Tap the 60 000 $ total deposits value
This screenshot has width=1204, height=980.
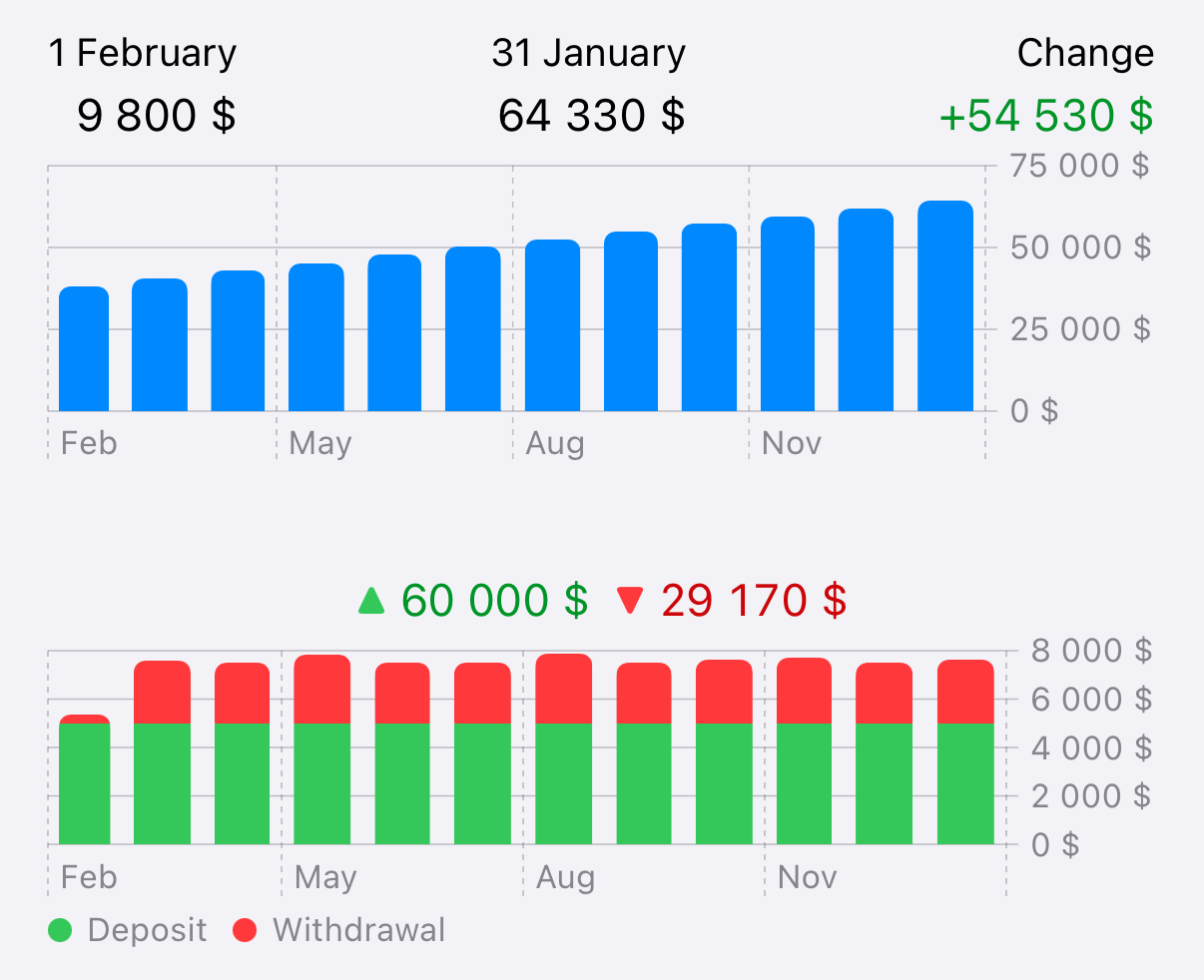(x=494, y=601)
